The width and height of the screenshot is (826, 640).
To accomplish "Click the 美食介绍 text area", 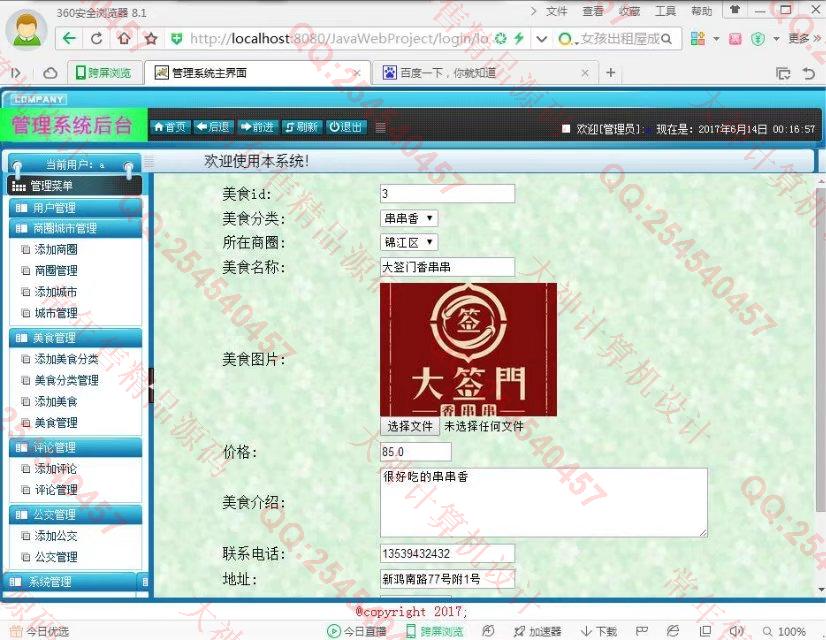I will pyautogui.click(x=544, y=503).
